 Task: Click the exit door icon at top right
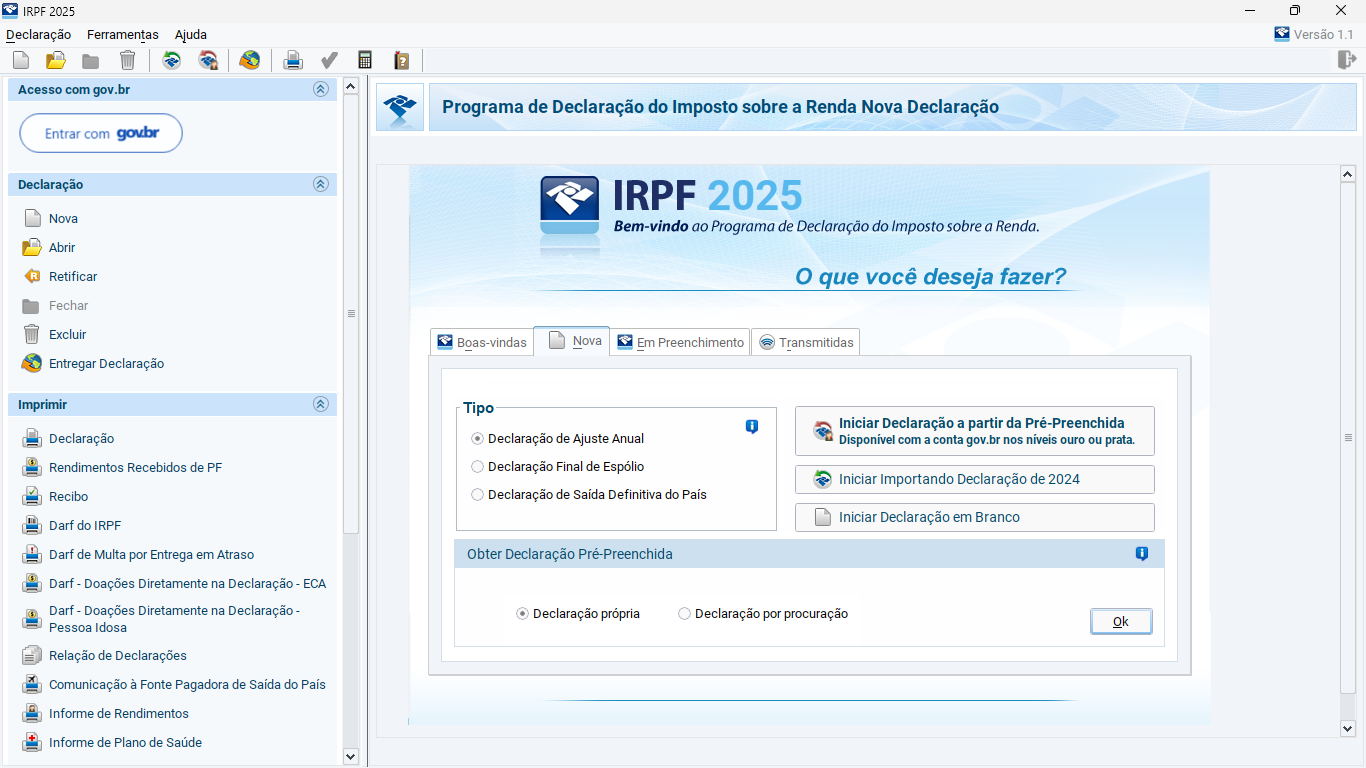(x=1346, y=60)
